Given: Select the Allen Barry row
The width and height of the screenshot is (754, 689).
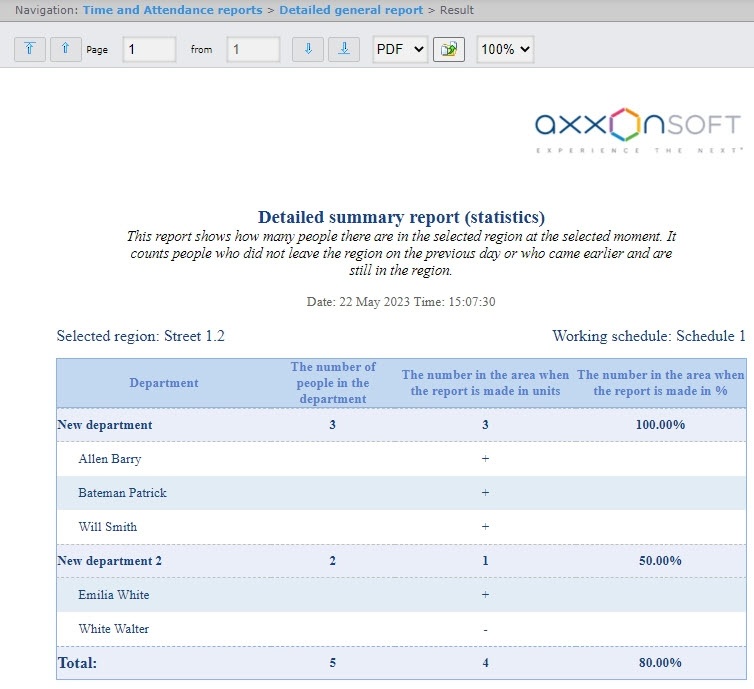Looking at the screenshot, I should click(x=110, y=459).
